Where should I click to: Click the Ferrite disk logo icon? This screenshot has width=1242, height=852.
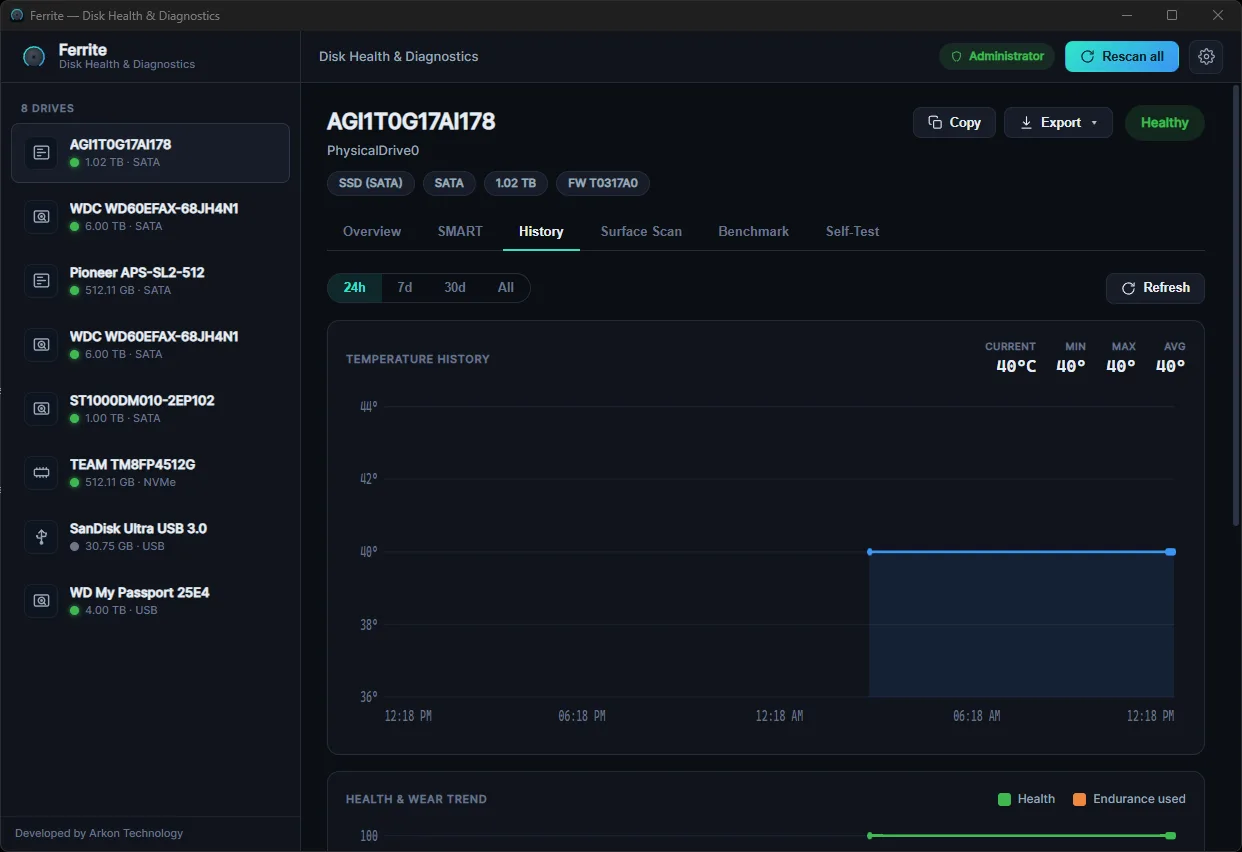tap(34, 57)
